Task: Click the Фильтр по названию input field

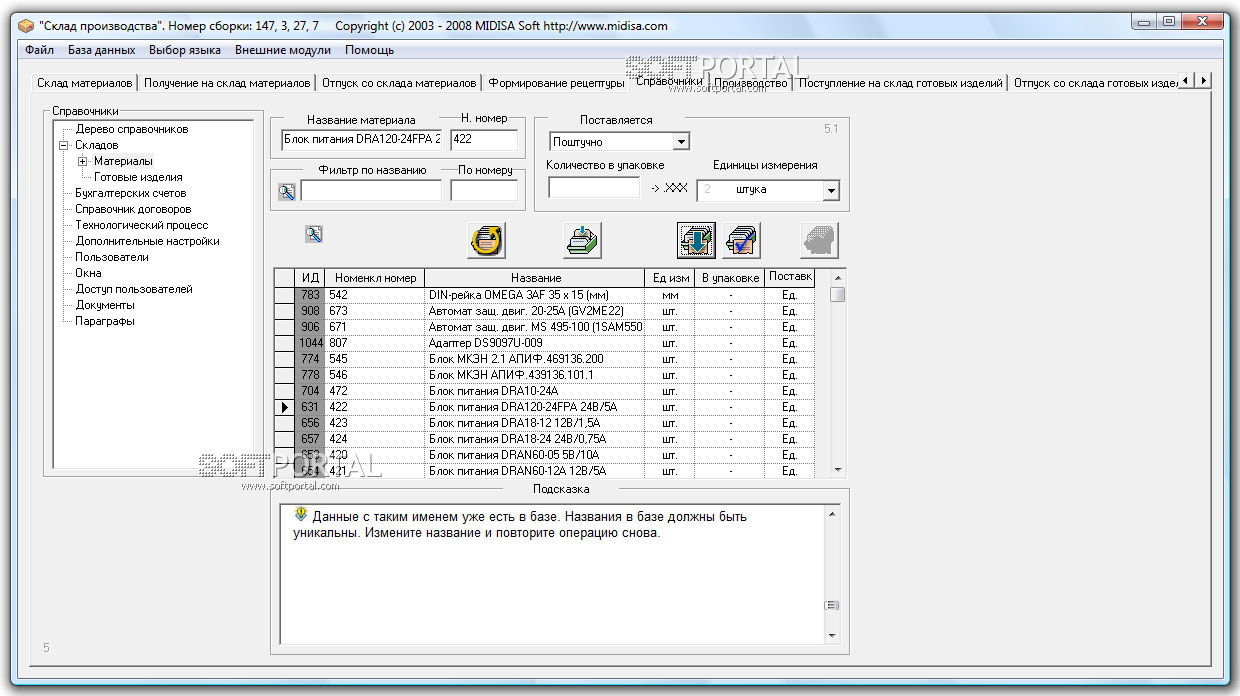Action: click(371, 190)
